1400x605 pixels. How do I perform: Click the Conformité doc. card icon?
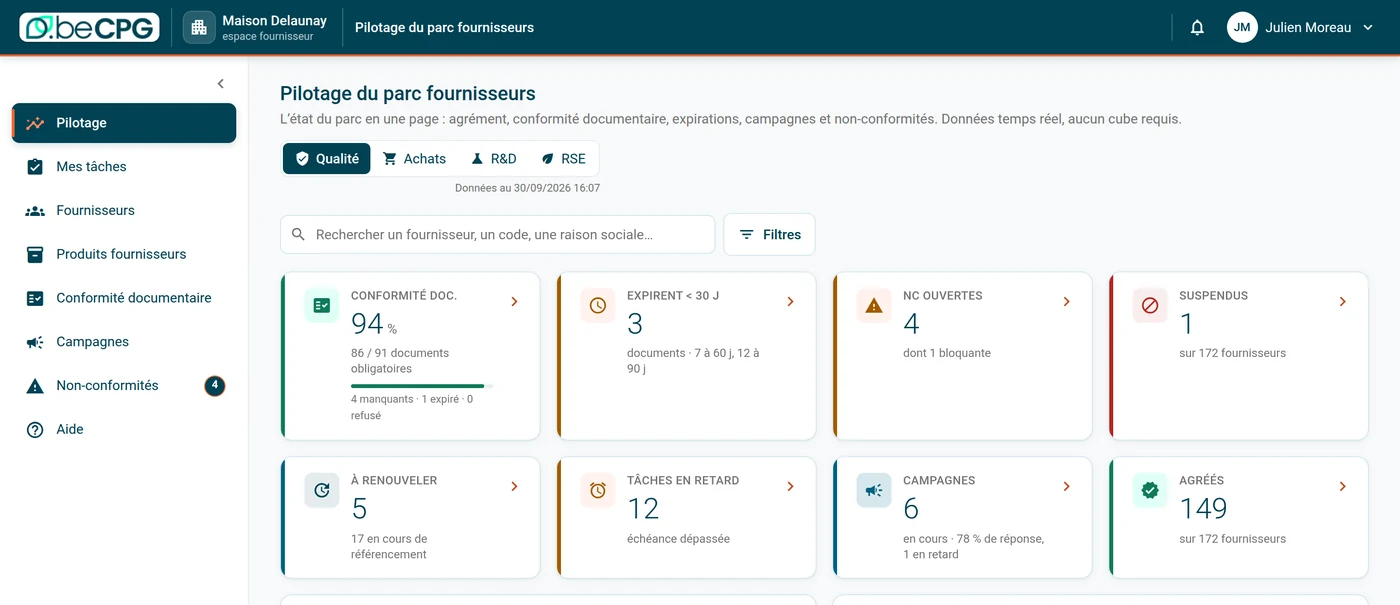pos(322,305)
